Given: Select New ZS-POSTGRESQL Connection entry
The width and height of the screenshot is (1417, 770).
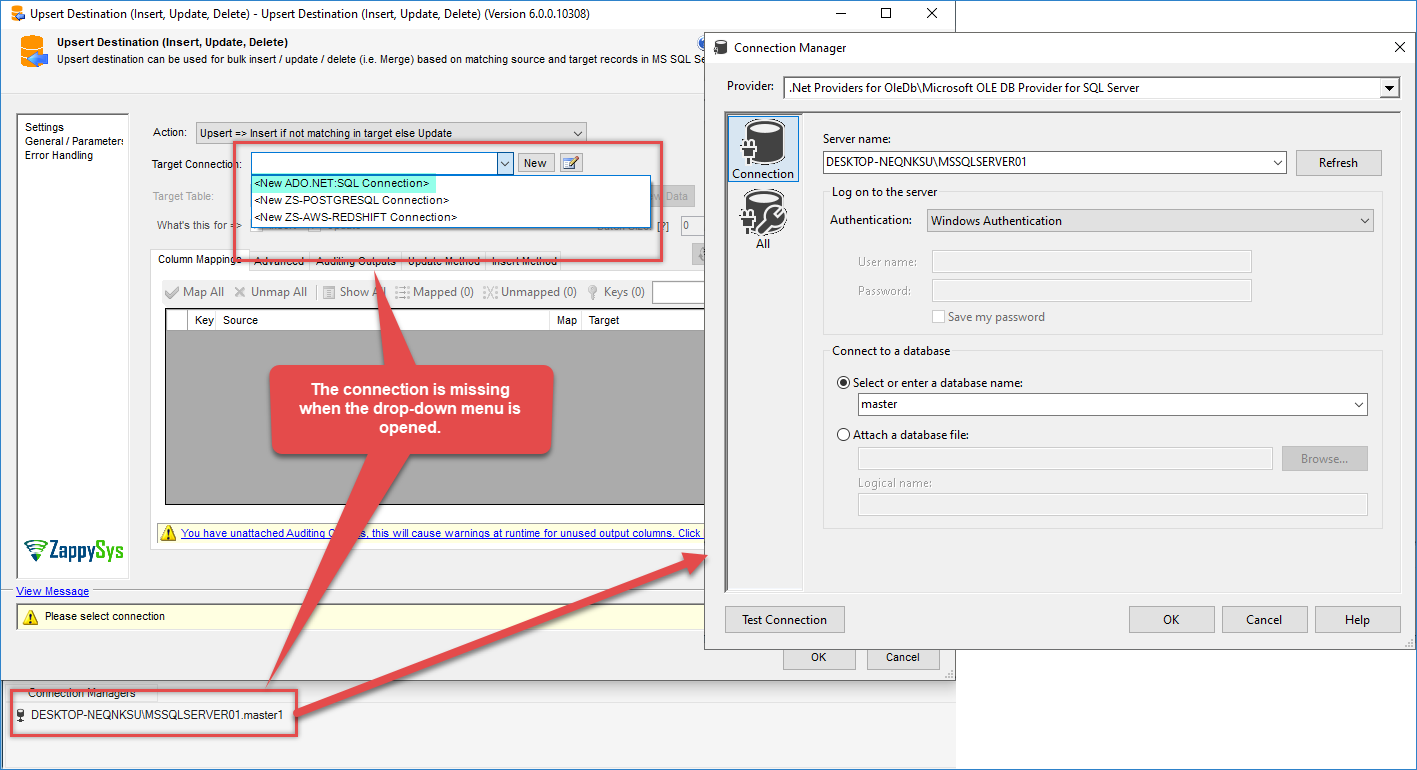Looking at the screenshot, I should point(351,200).
